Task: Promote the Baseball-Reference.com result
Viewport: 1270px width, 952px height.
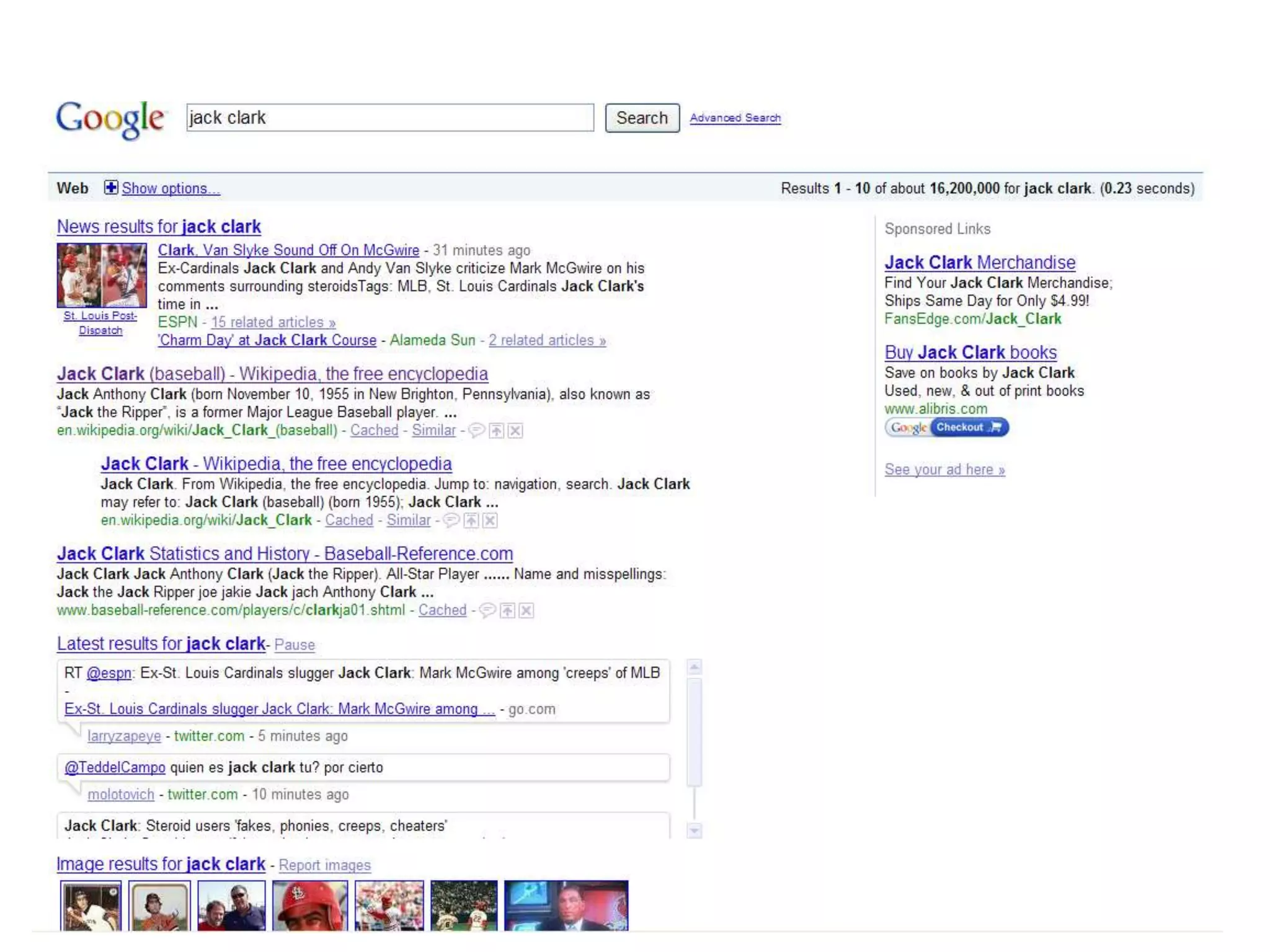Action: 507,610
